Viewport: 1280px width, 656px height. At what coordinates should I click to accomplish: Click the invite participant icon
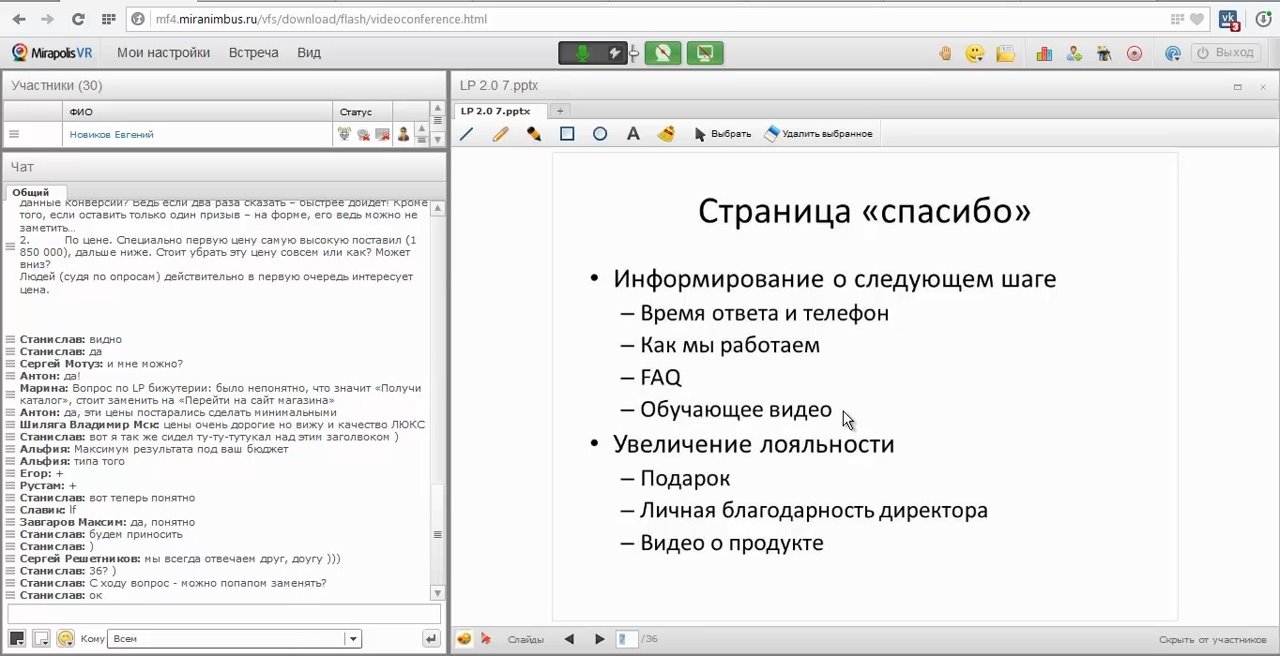(x=1074, y=53)
